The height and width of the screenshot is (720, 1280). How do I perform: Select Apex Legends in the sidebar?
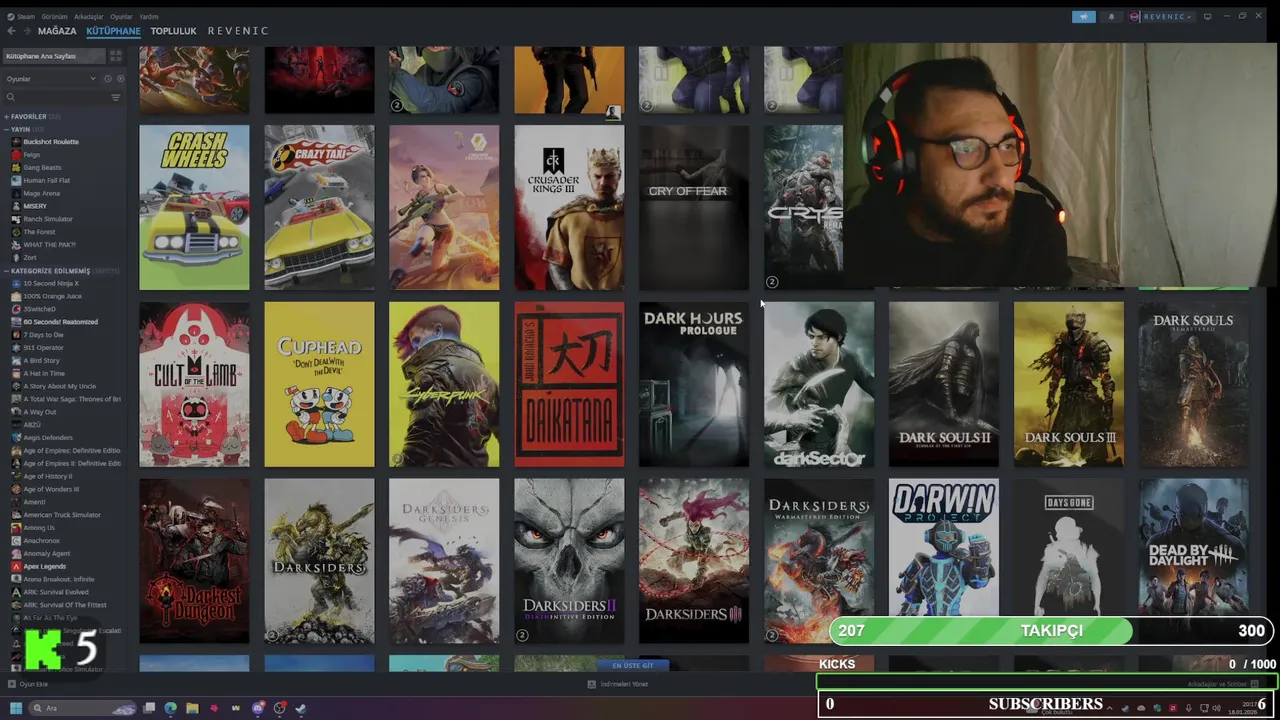point(44,566)
